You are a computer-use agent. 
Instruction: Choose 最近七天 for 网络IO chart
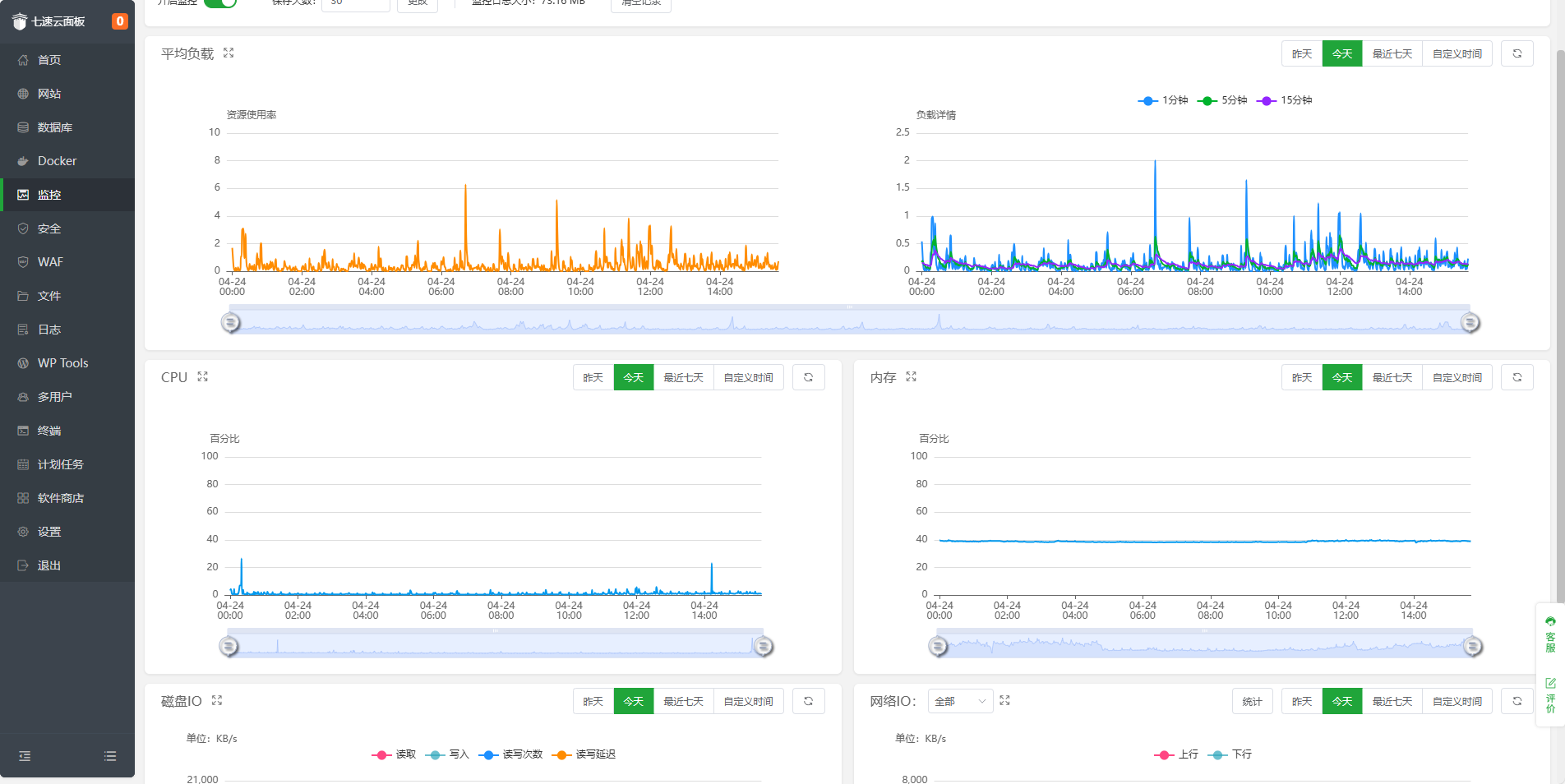pyautogui.click(x=1392, y=701)
